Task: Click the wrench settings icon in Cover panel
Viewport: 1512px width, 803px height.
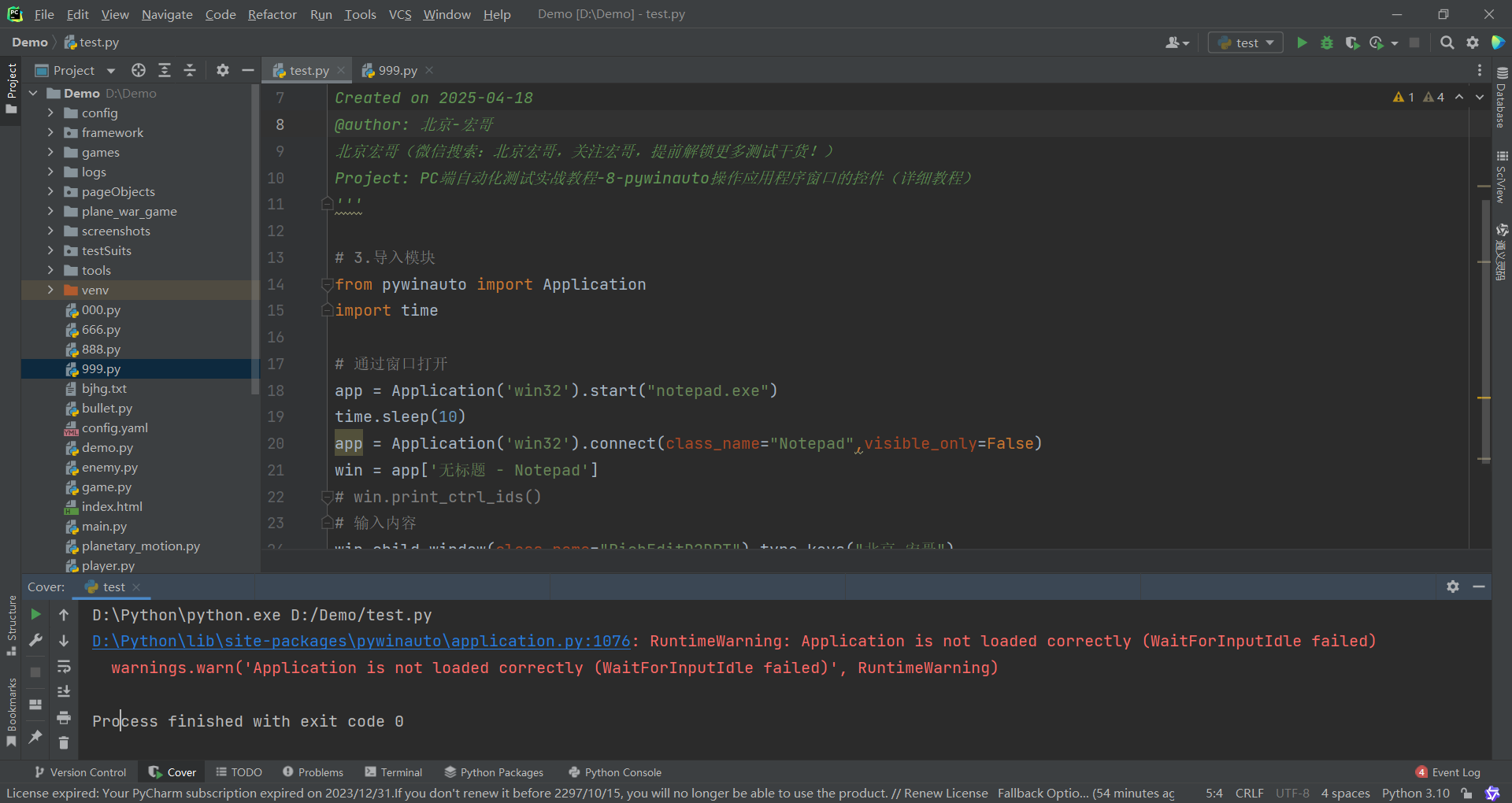Action: point(35,640)
